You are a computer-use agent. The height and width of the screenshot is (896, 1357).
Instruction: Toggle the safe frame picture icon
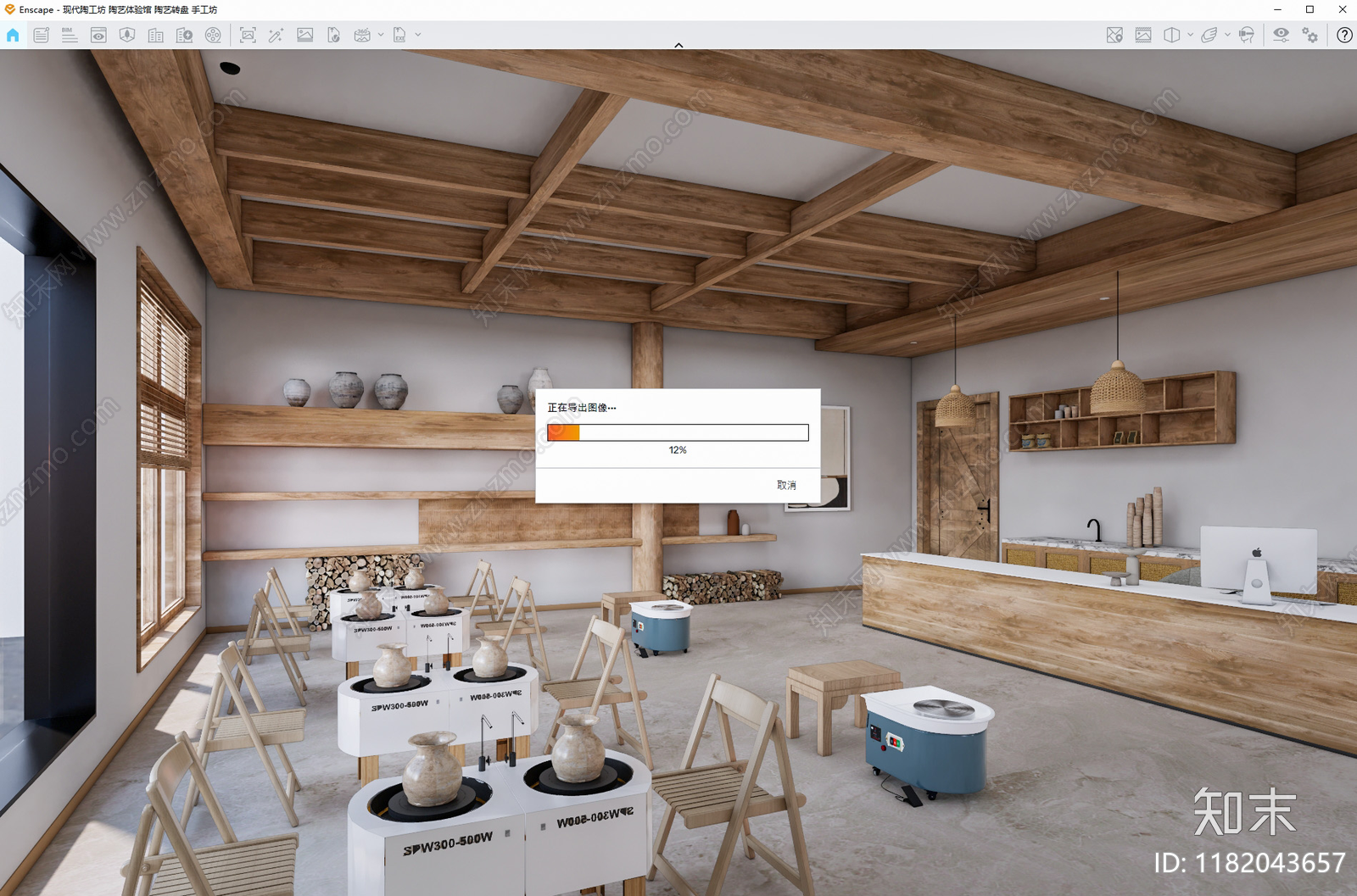[1143, 35]
